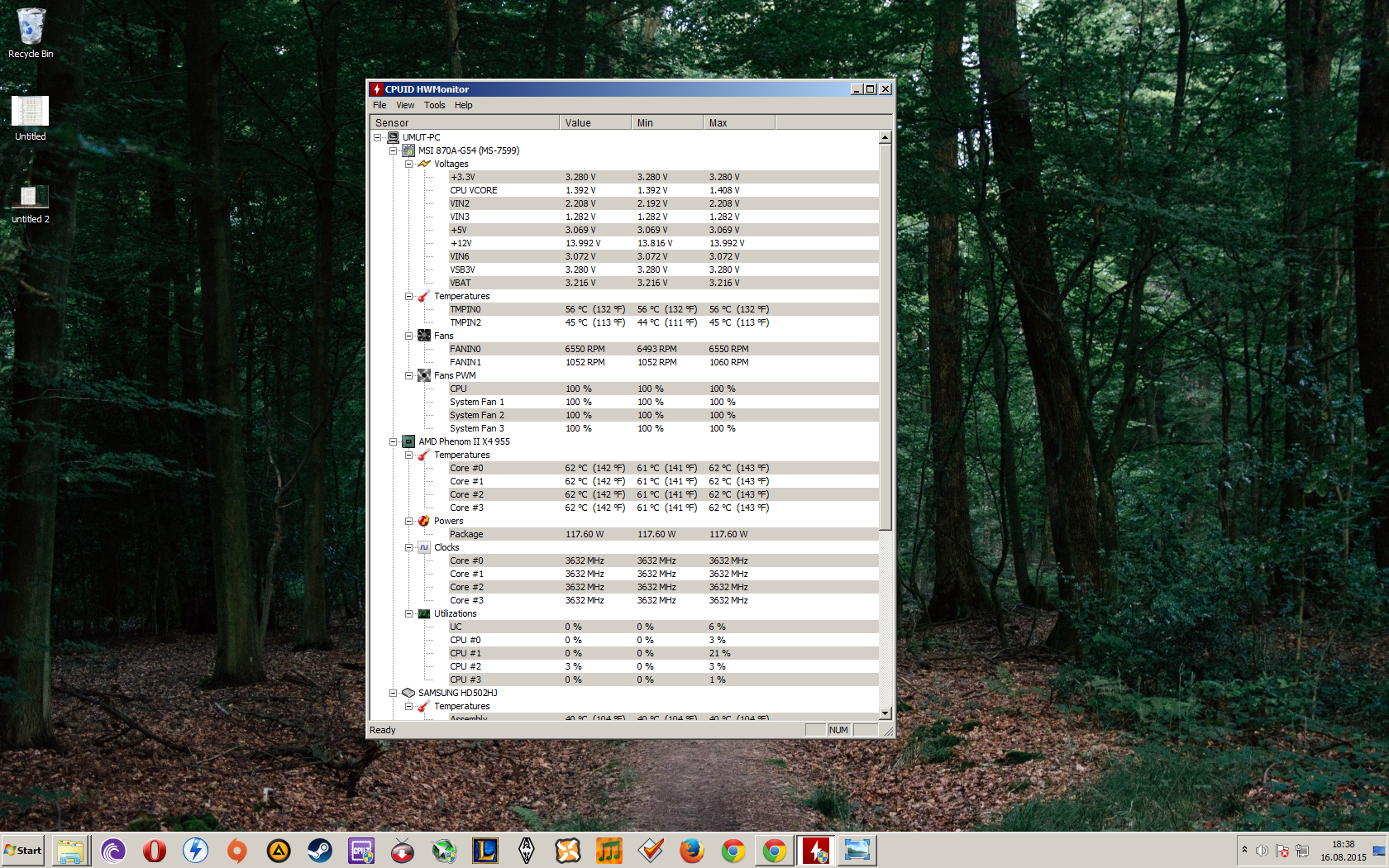The width and height of the screenshot is (1389, 868).
Task: Click the Powers node flame icon
Action: (424, 521)
